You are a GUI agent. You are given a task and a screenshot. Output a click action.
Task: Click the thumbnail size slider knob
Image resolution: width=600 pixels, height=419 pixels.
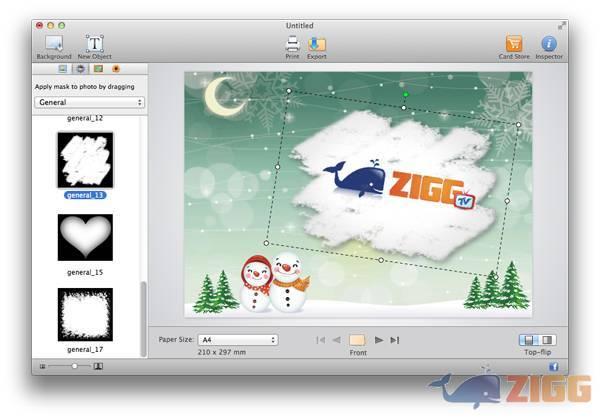[74, 367]
